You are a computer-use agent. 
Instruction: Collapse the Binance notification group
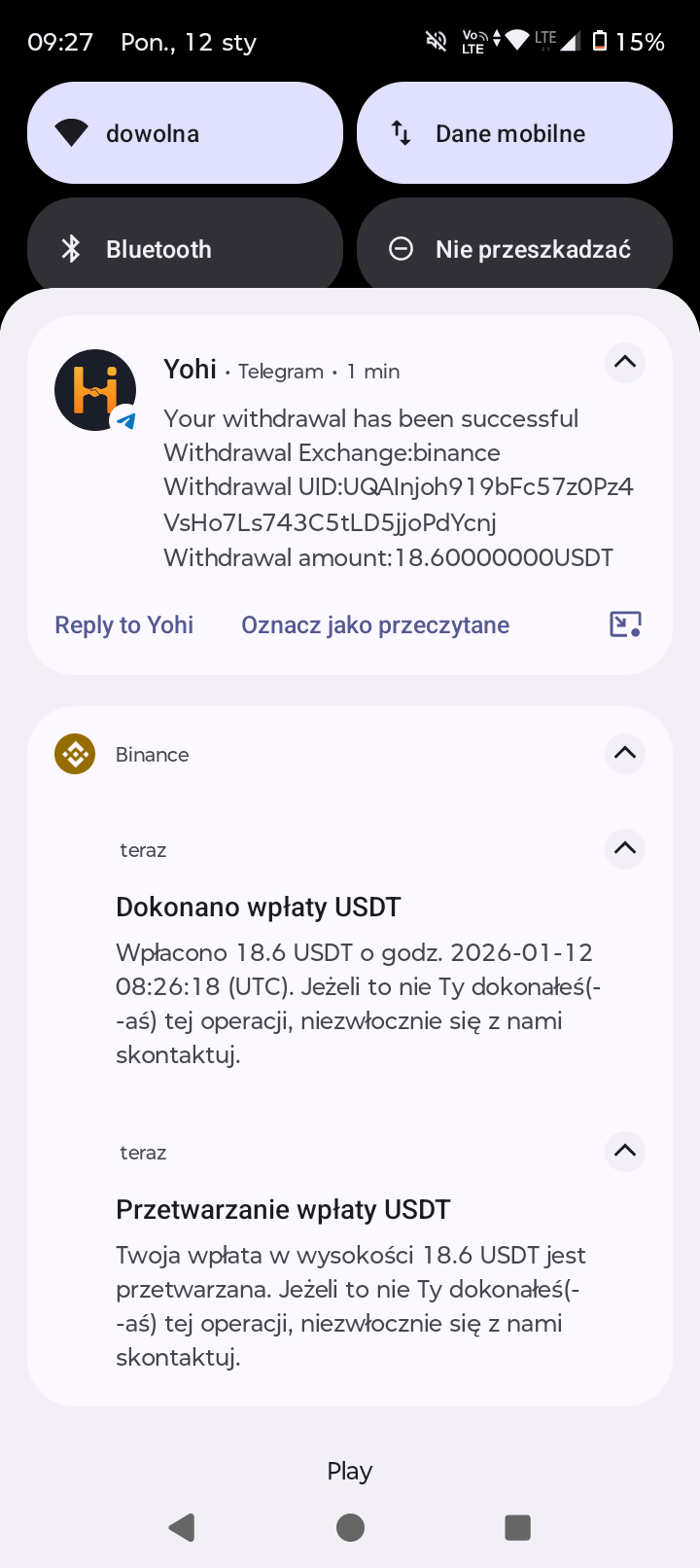pos(625,754)
